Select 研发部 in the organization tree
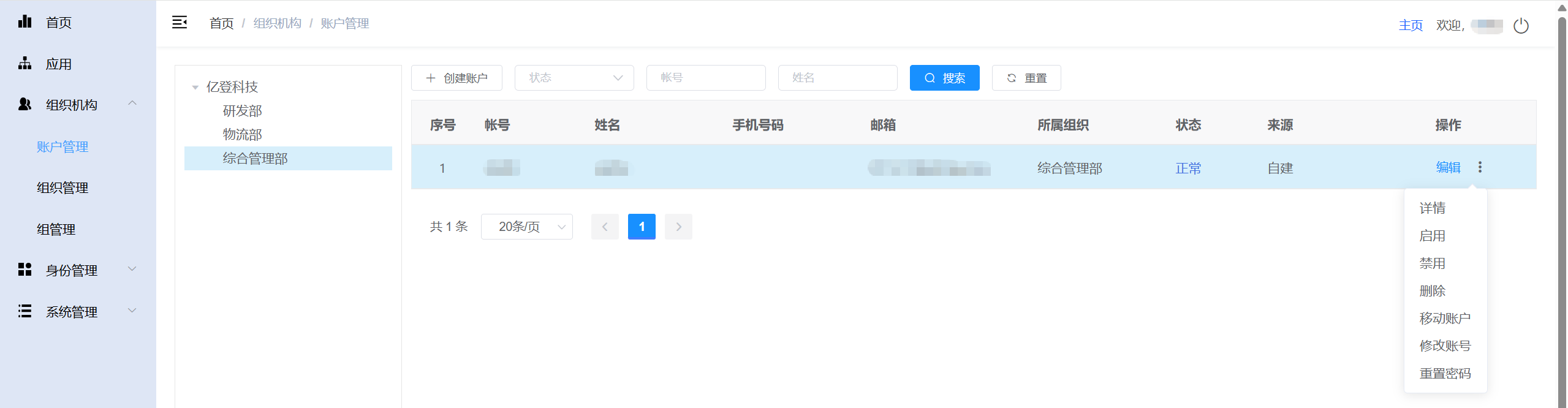Screen dimensions: 1568x408 pos(242,111)
